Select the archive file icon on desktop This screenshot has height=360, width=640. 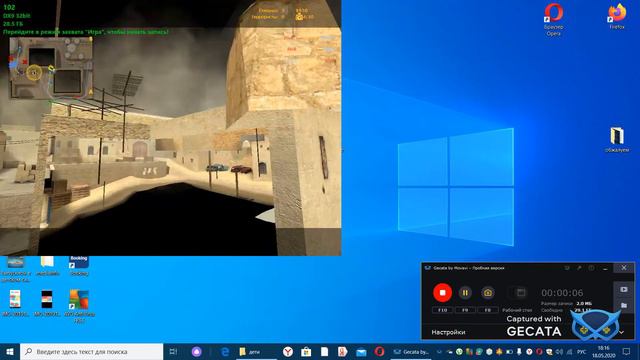pos(617,140)
